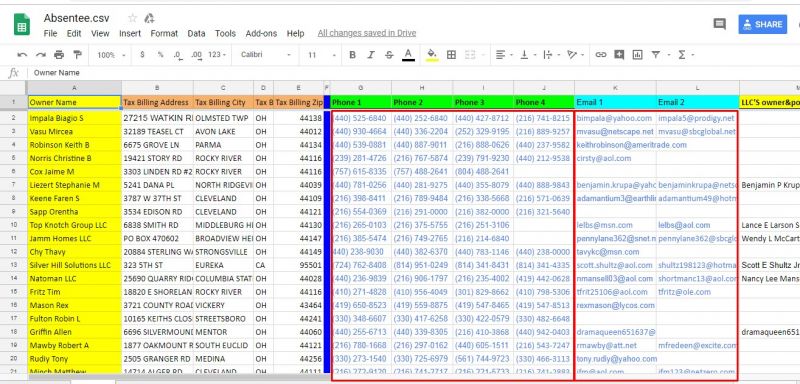Toggle Bold formatting
Viewport: 800px width, 384px height.
[x=352, y=55]
